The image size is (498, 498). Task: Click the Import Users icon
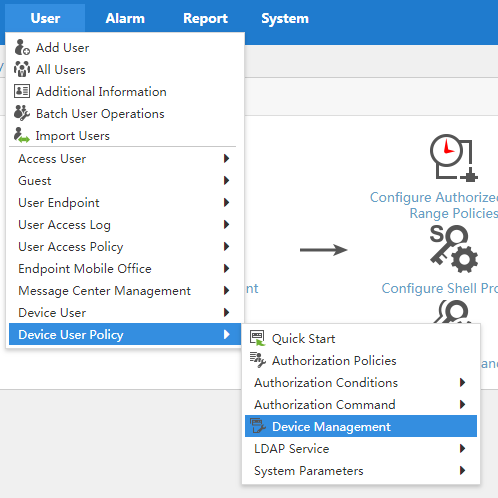click(x=22, y=135)
